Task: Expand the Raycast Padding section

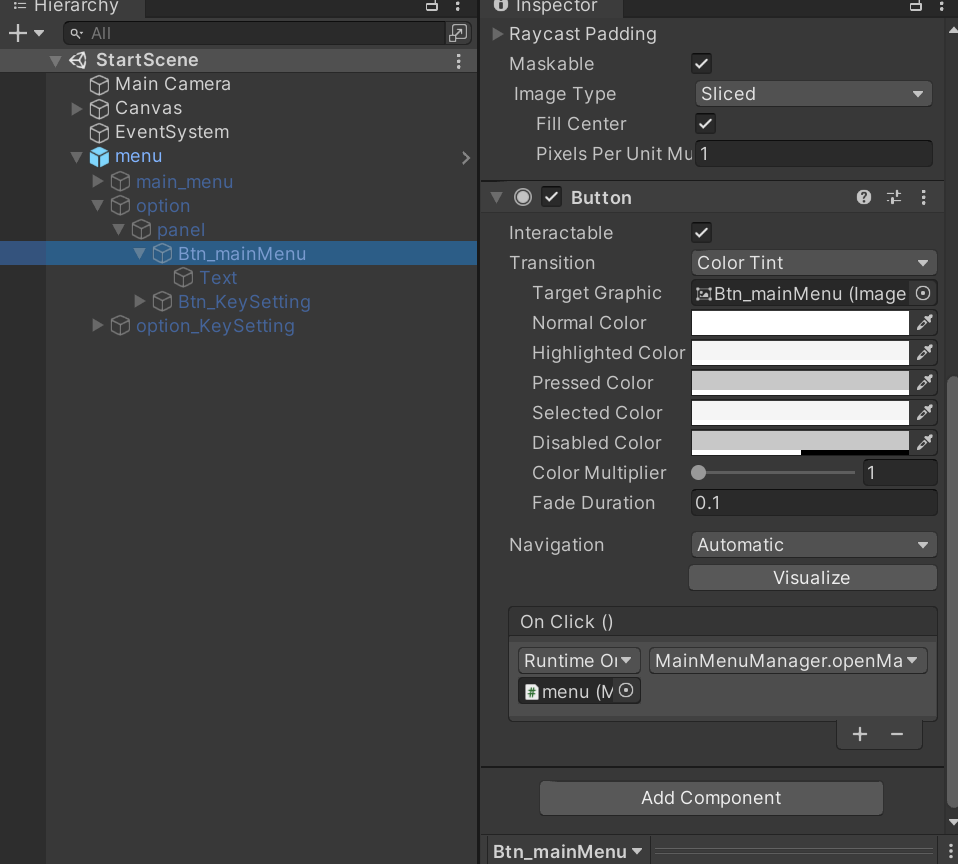Action: pos(497,34)
